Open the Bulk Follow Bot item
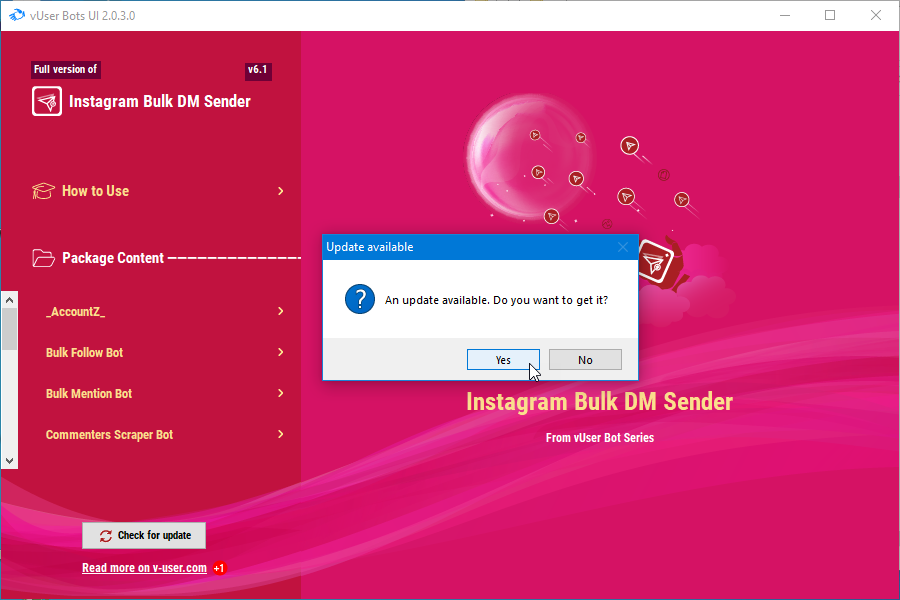Screen dimensions: 900x600 pyautogui.click(x=164, y=353)
